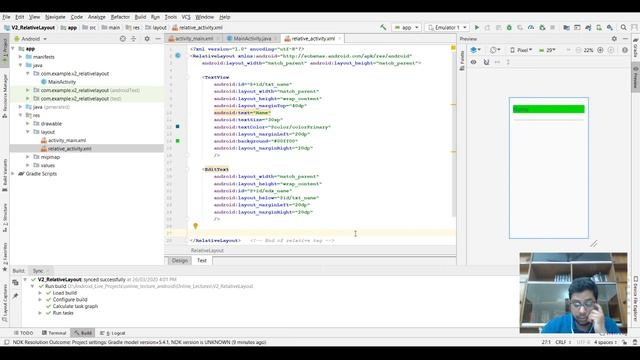Open the Project Structure folder icon
640x360 pixels.
click(x=566, y=27)
